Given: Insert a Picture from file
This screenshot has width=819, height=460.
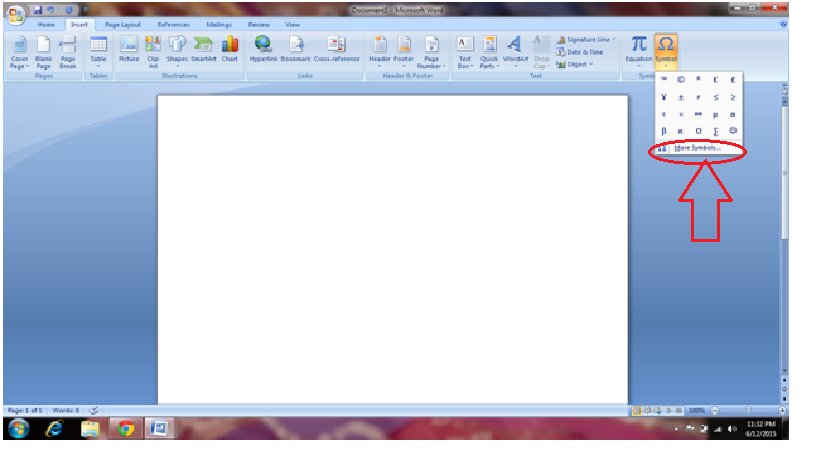Looking at the screenshot, I should tap(128, 50).
